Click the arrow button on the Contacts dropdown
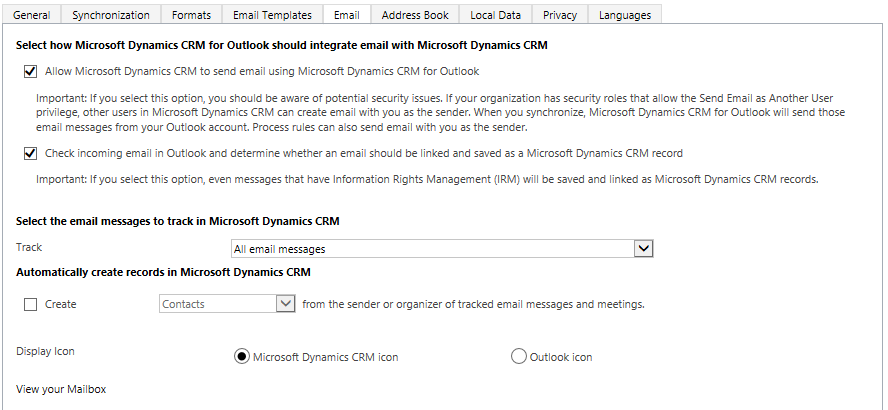 click(x=285, y=304)
